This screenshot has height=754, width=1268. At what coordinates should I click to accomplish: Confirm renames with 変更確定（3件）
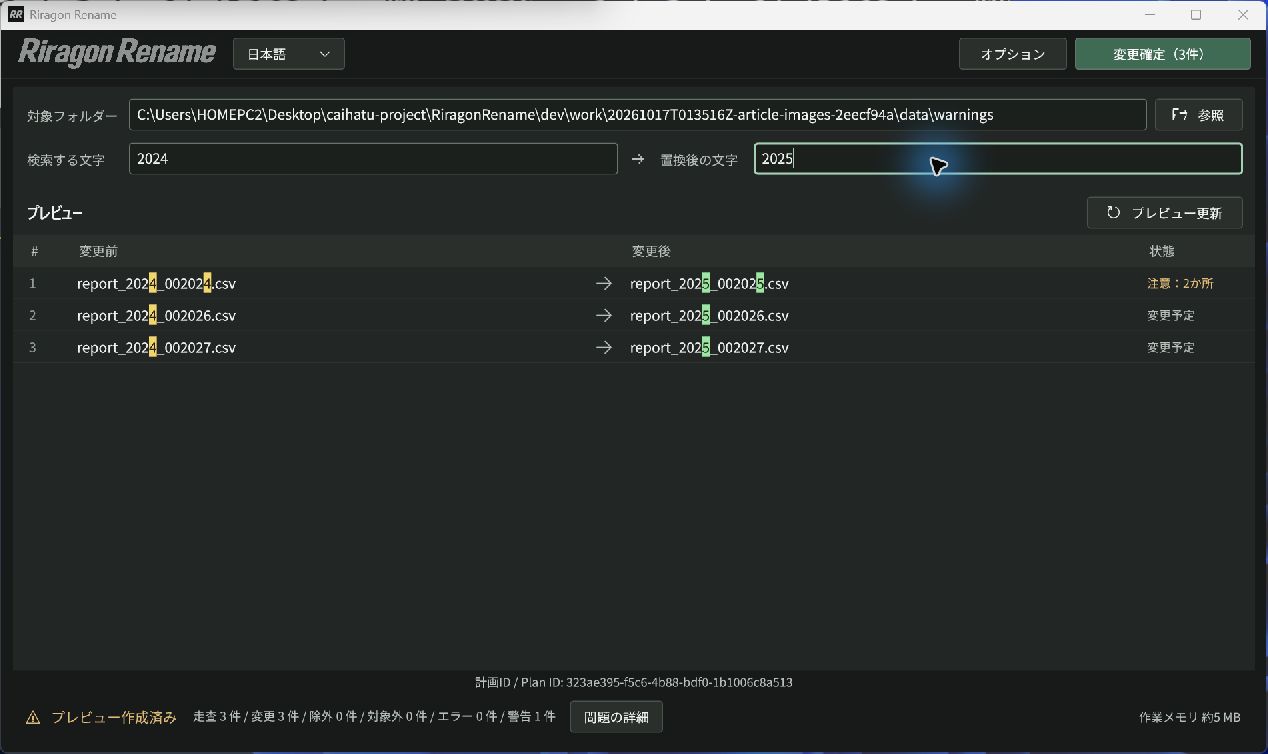point(1162,54)
